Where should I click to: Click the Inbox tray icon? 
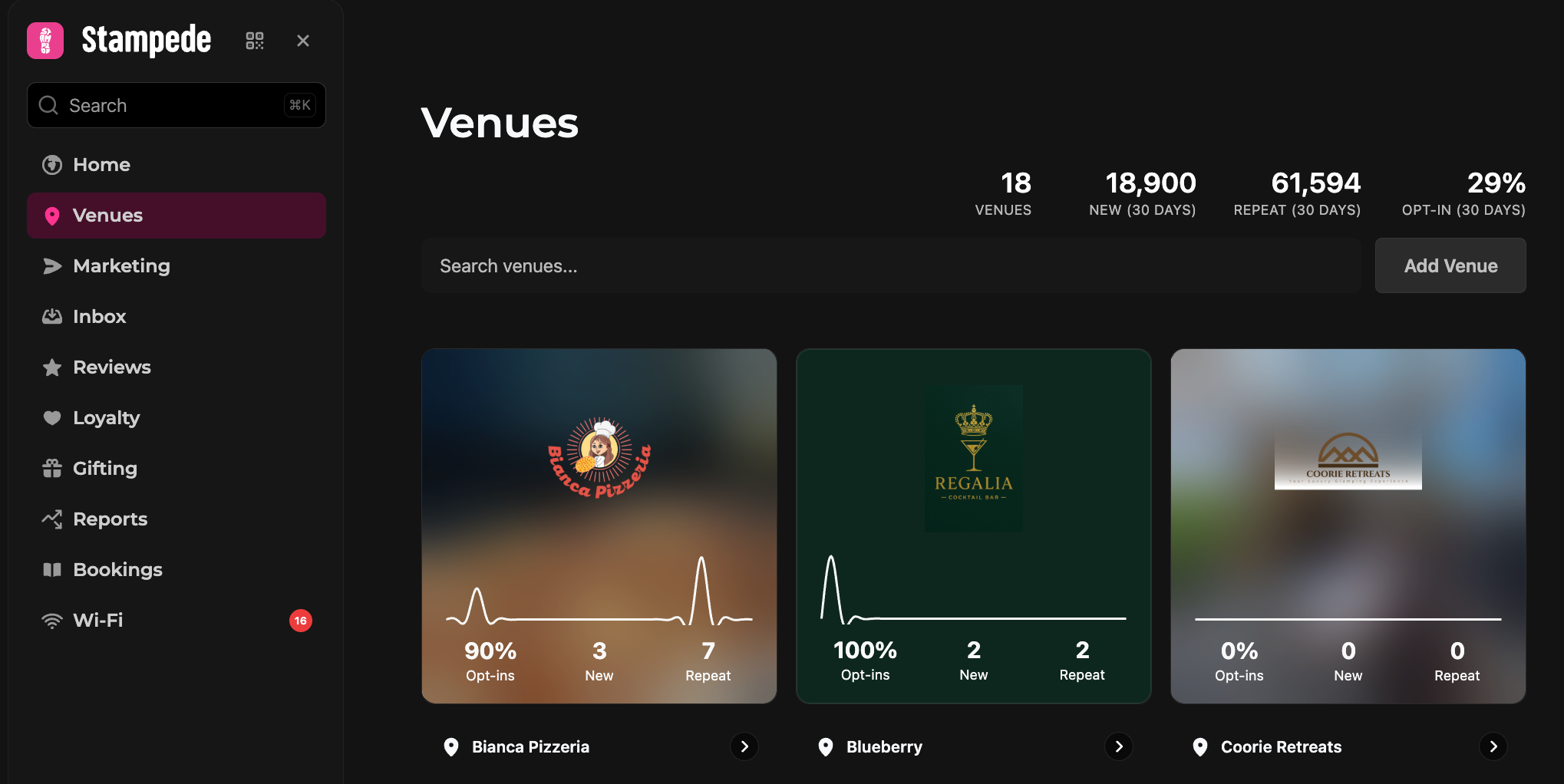click(52, 317)
